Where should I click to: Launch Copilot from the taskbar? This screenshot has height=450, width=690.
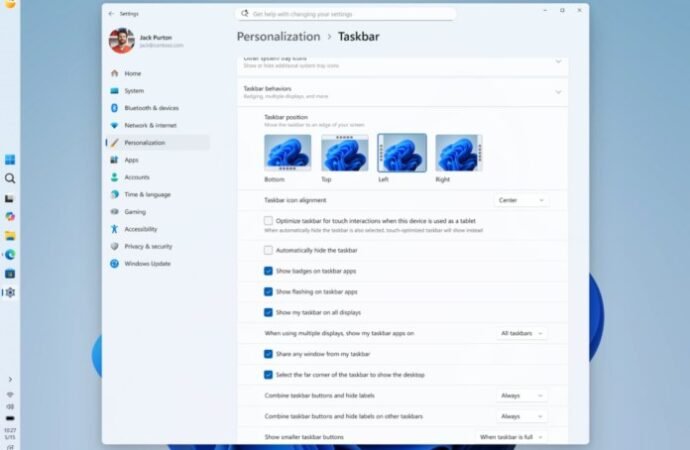[10, 216]
